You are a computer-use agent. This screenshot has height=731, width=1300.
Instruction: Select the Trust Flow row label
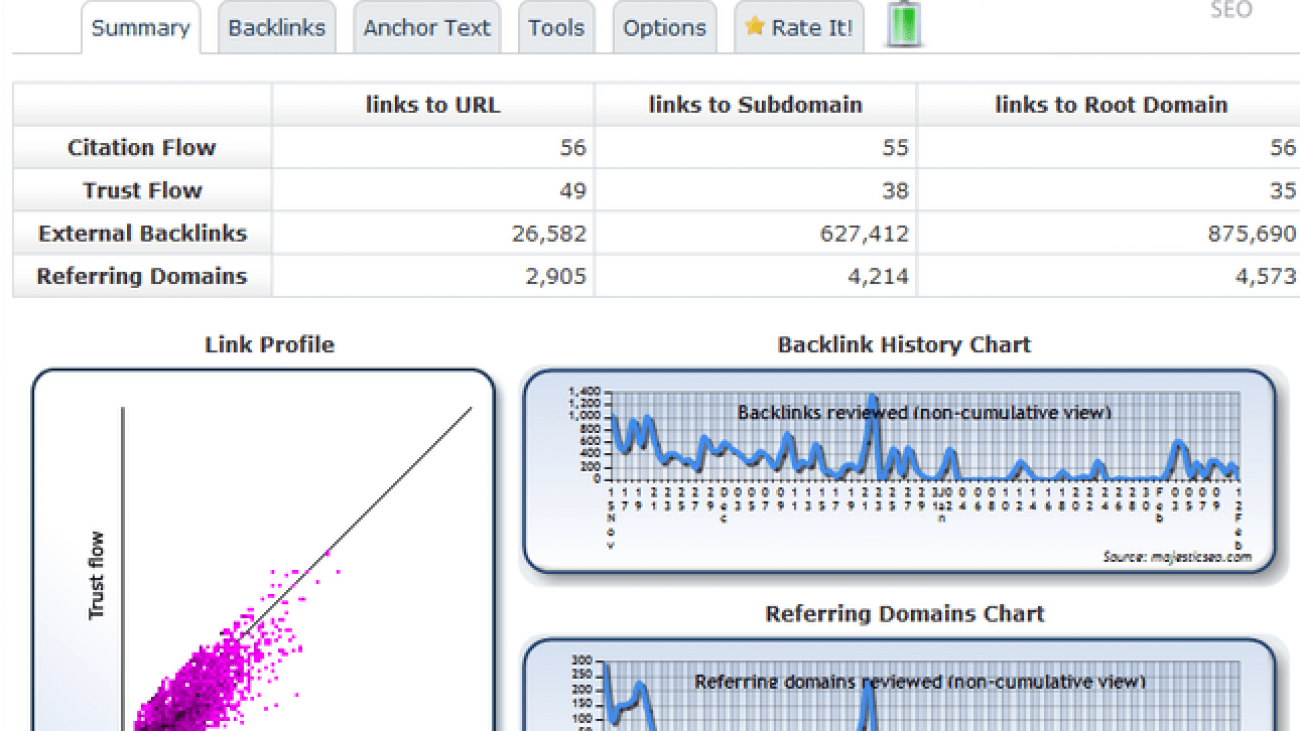pyautogui.click(x=141, y=190)
